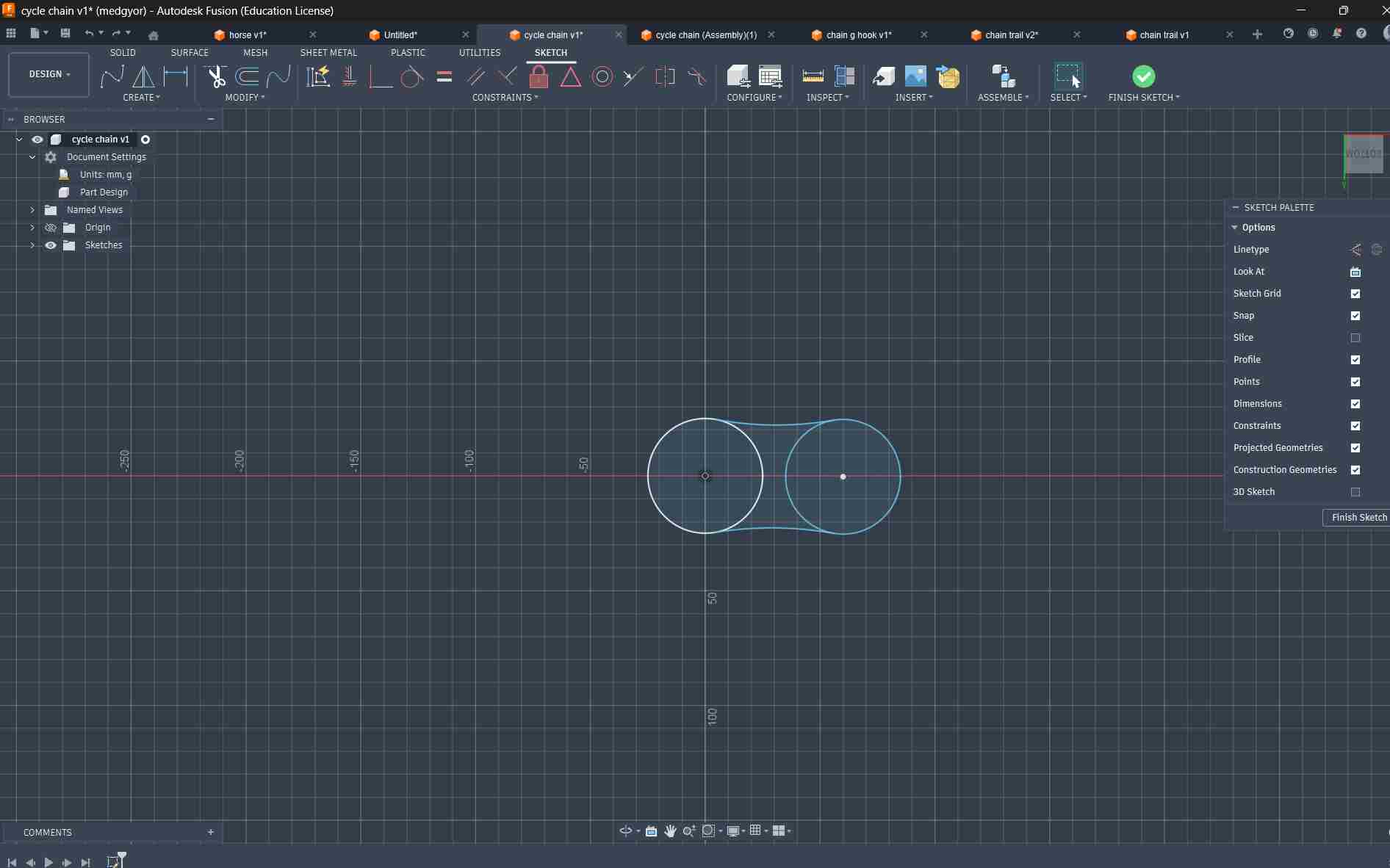
Task: Select the Sketch Dimension tool
Action: [x=176, y=76]
